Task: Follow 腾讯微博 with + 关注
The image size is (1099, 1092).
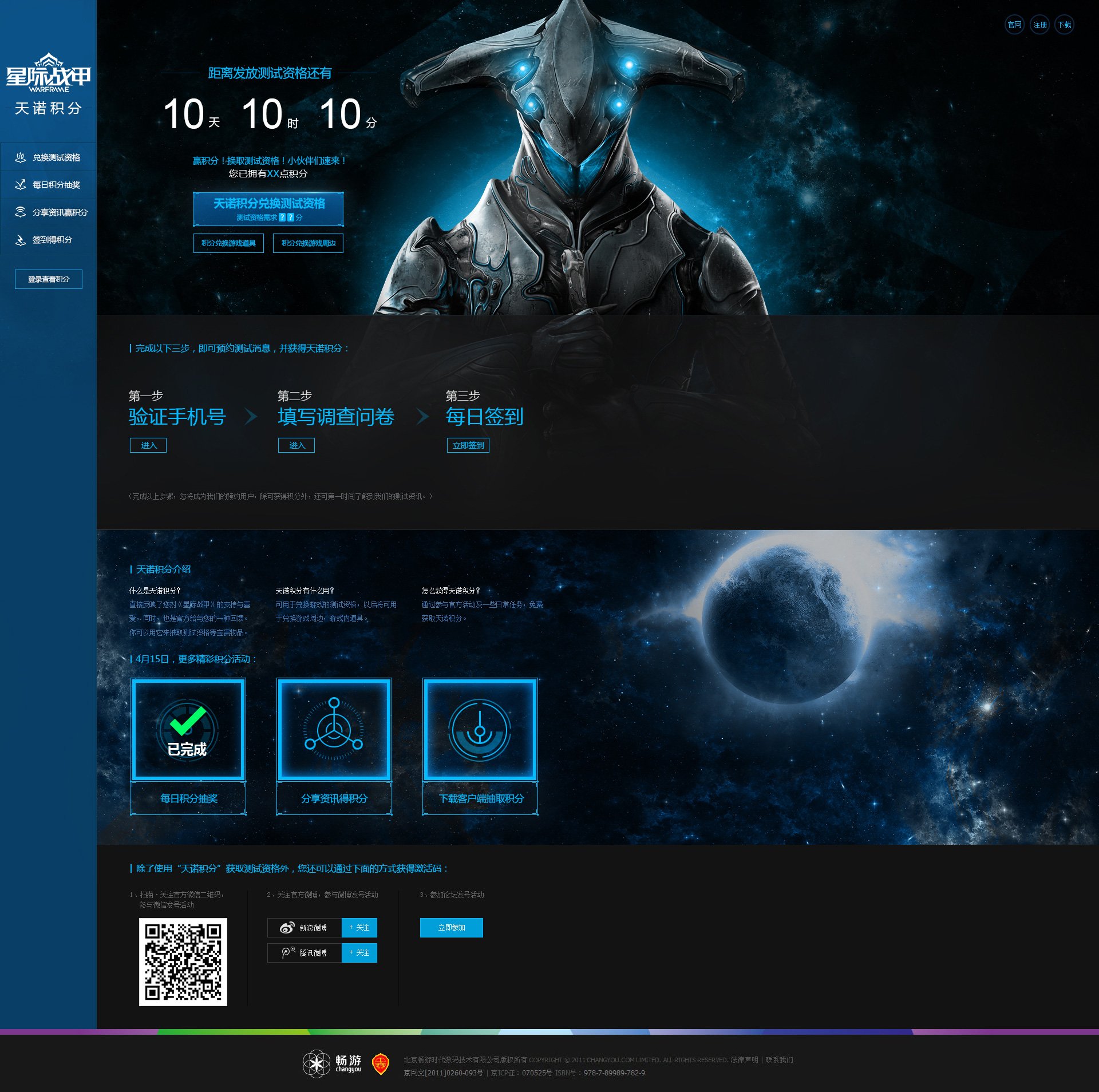Action: [x=359, y=953]
